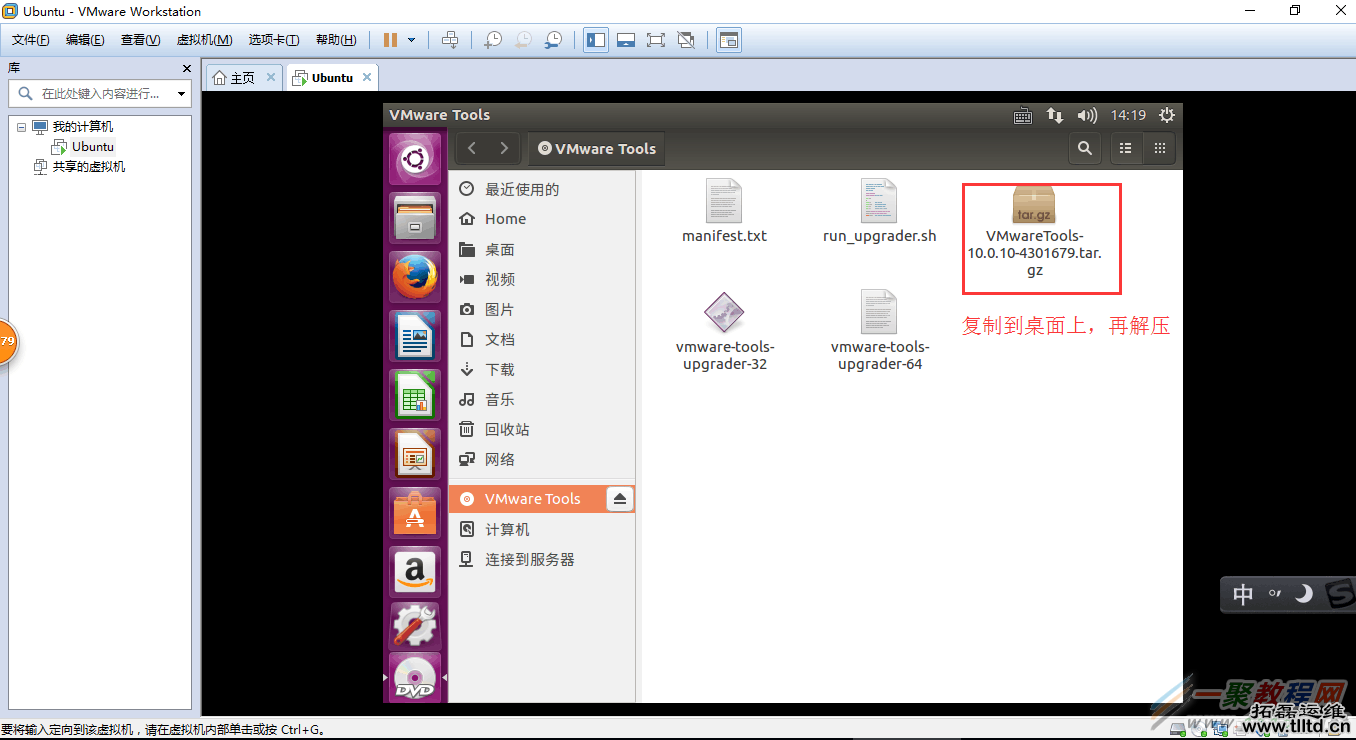Collapse the 我的计算机 tree node
The width and height of the screenshot is (1356, 740).
click(21, 126)
